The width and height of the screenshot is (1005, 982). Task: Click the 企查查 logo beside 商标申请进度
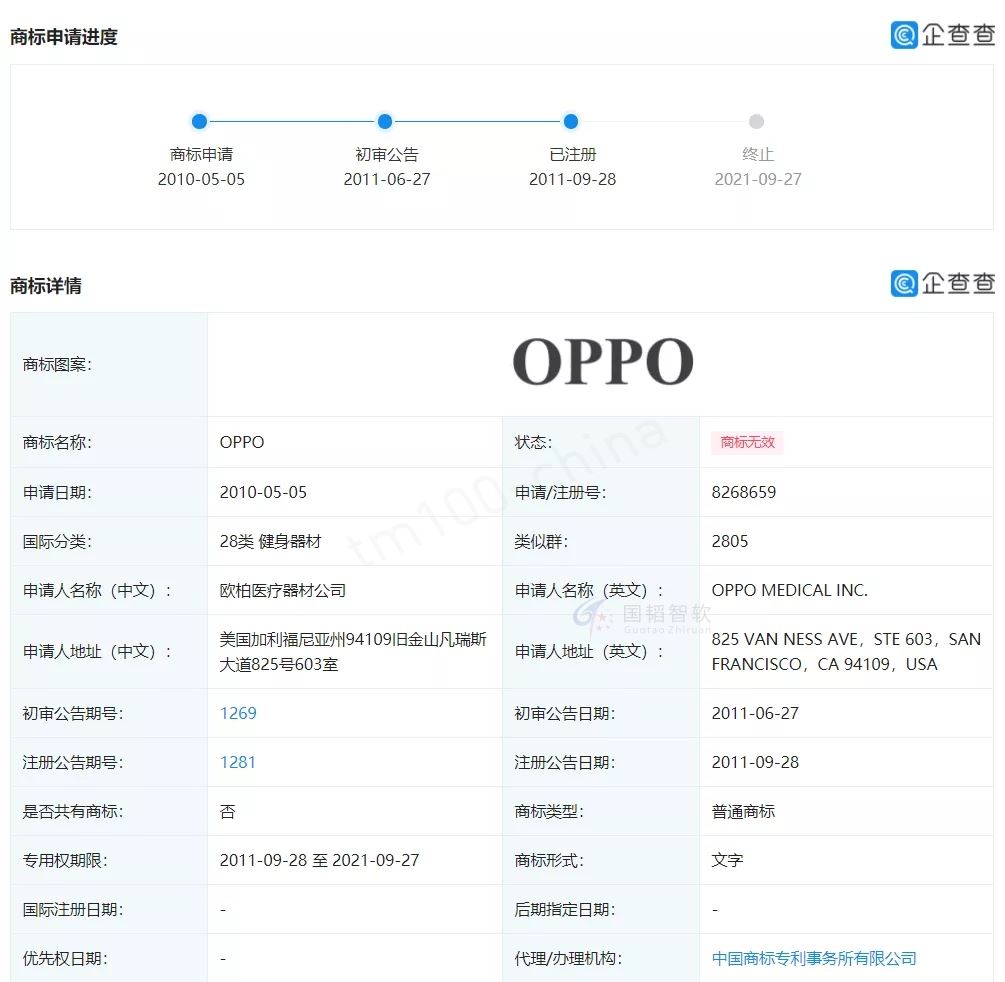coord(943,35)
